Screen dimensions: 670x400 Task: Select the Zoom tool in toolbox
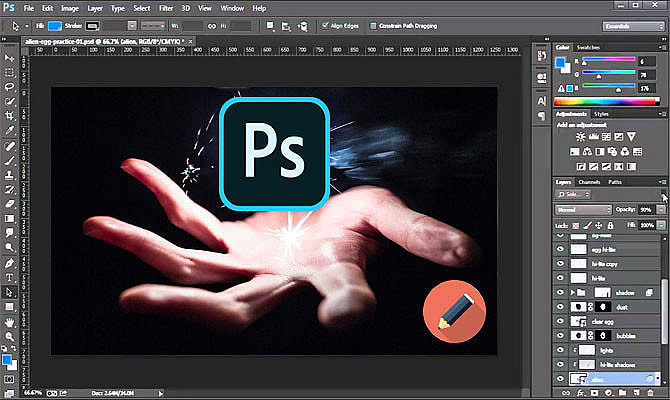coord(9,336)
